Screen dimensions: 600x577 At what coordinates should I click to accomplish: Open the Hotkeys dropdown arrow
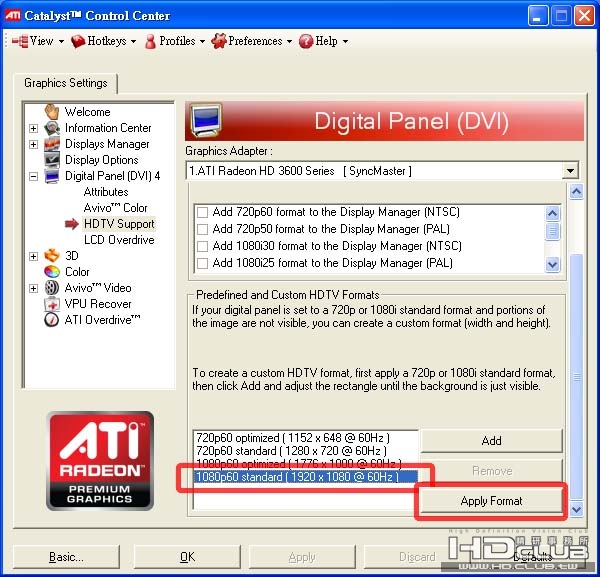click(x=133, y=41)
